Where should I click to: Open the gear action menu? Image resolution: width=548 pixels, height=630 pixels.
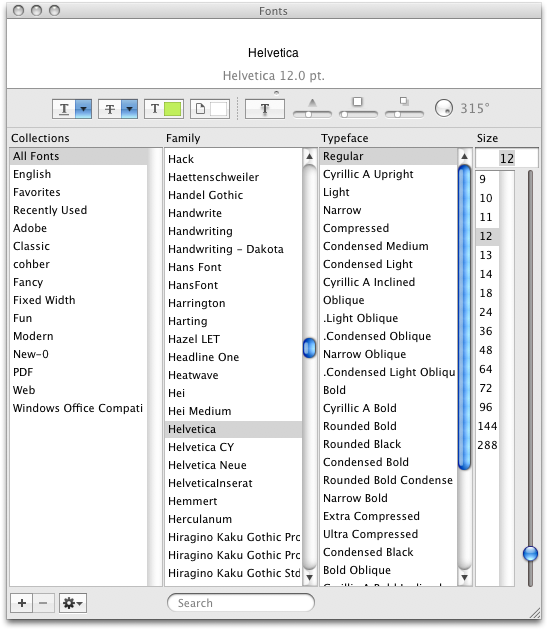pyautogui.click(x=73, y=603)
